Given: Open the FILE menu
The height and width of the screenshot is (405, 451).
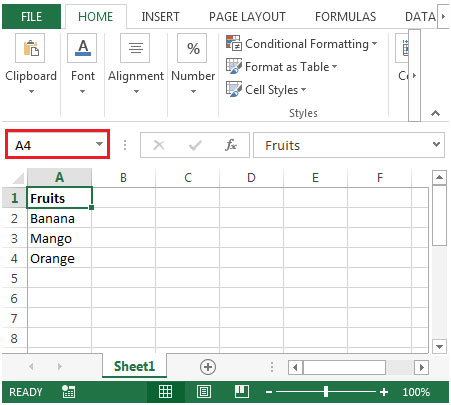Looking at the screenshot, I should tap(31, 17).
